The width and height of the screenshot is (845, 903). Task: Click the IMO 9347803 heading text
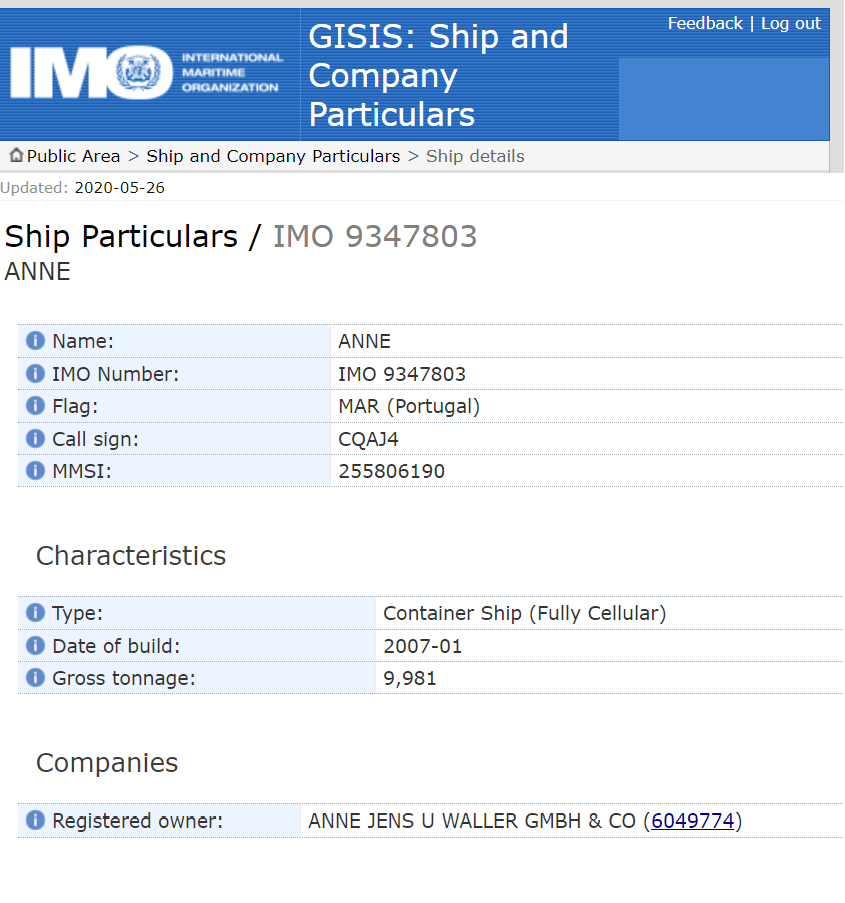[375, 237]
